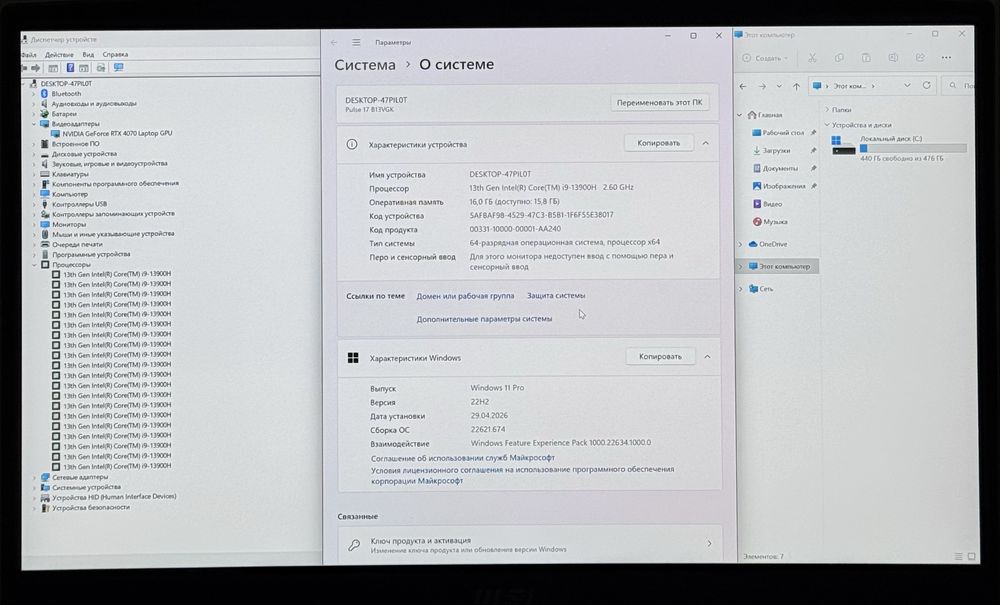This screenshot has width=1000, height=605.
Task: Click Переименовать этот ПК button
Action: [x=659, y=103]
